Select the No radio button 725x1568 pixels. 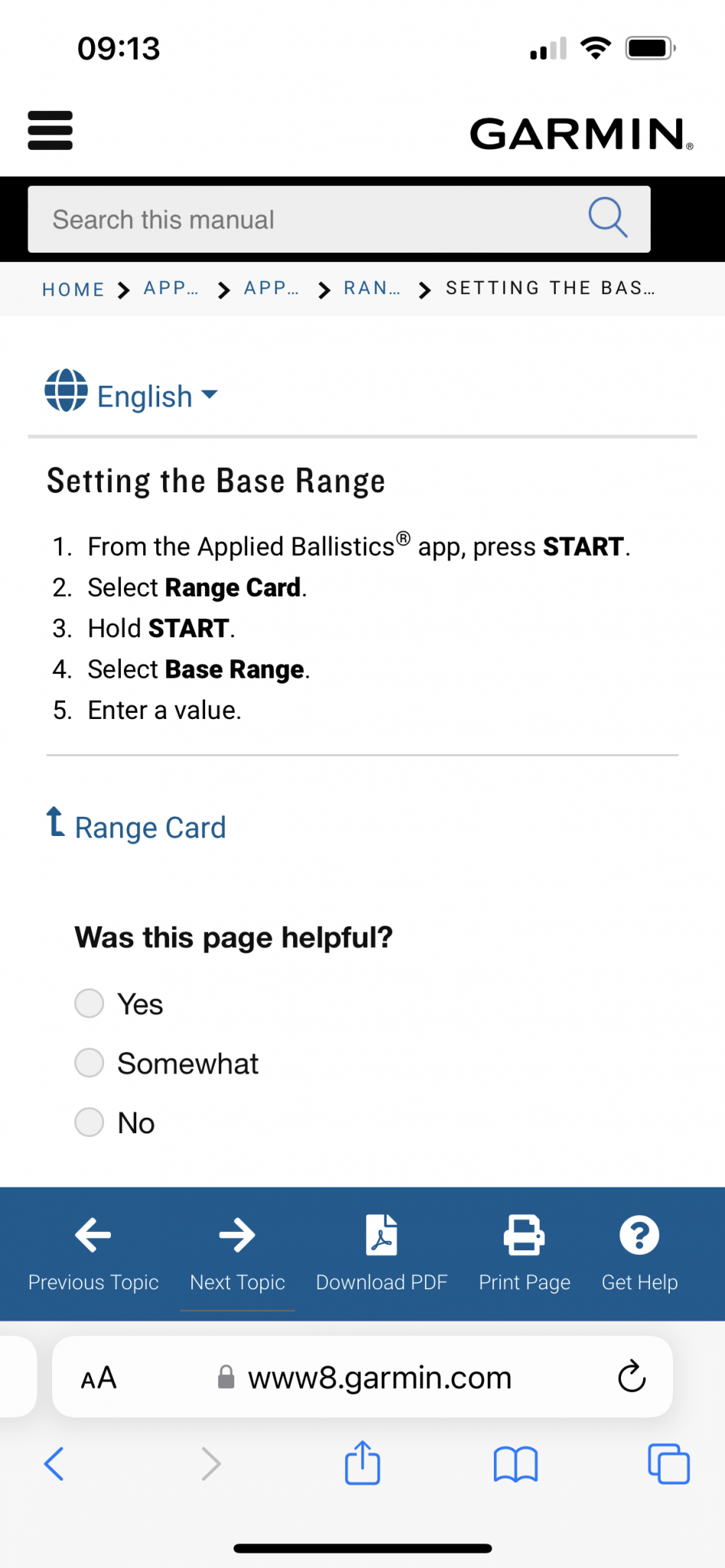[x=89, y=1122]
